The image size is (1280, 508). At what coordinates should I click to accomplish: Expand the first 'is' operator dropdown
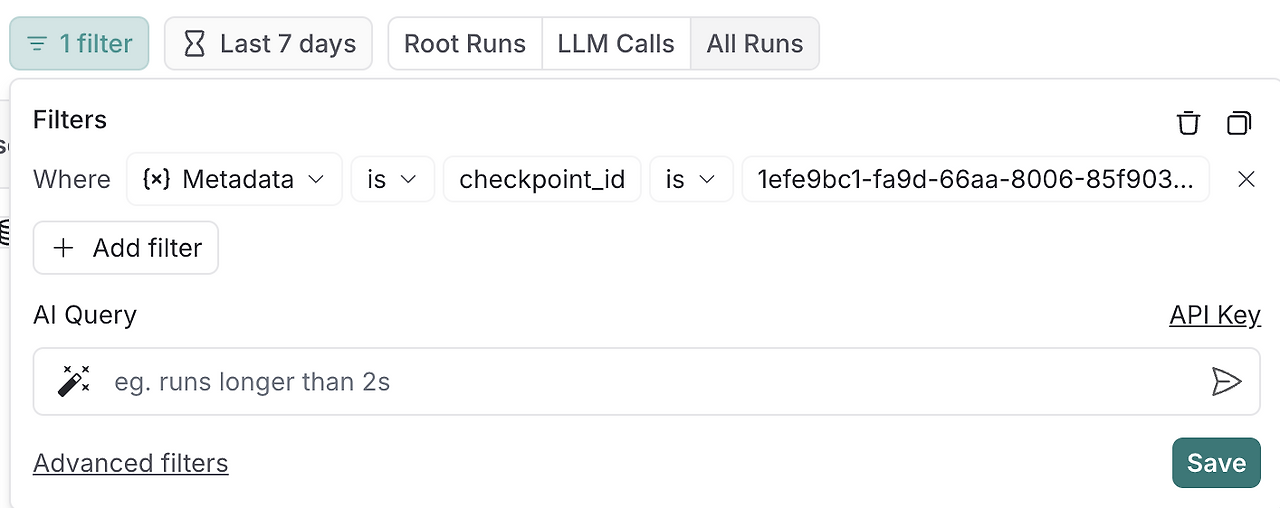(392, 179)
